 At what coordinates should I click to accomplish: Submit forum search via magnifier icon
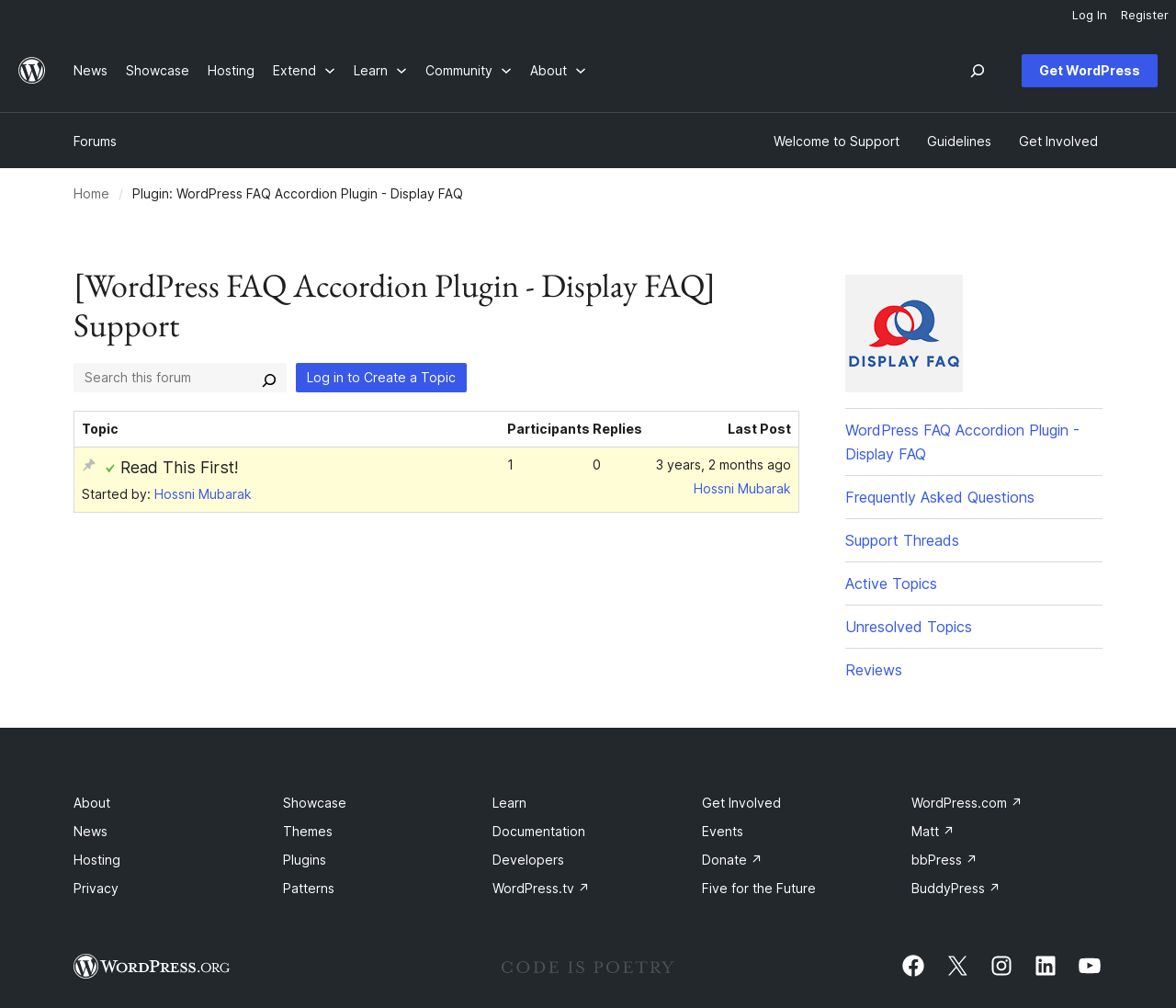pos(269,379)
